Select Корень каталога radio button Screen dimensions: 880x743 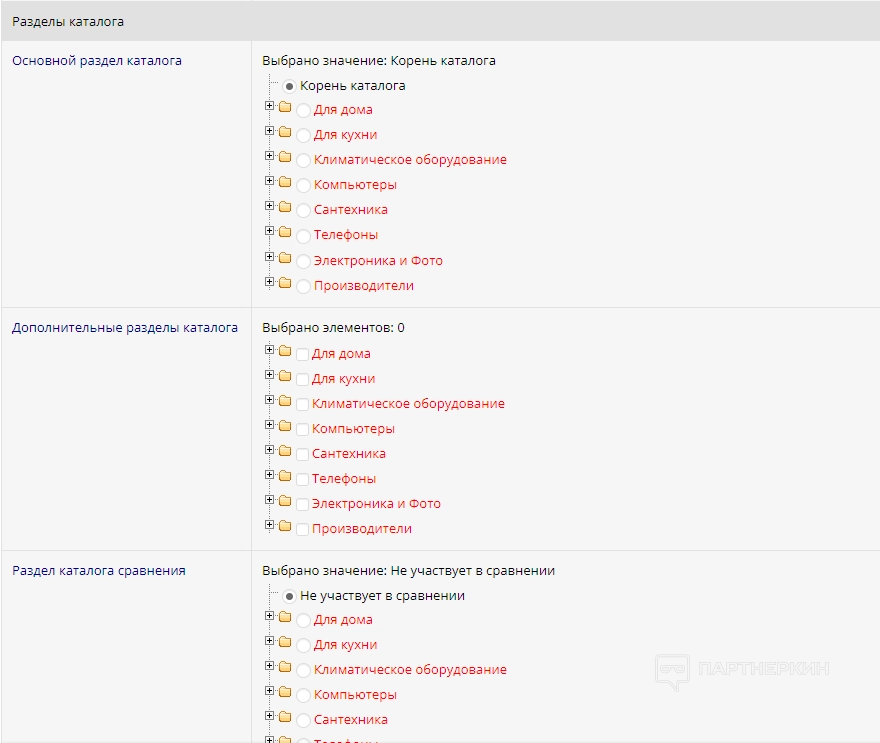(x=290, y=86)
